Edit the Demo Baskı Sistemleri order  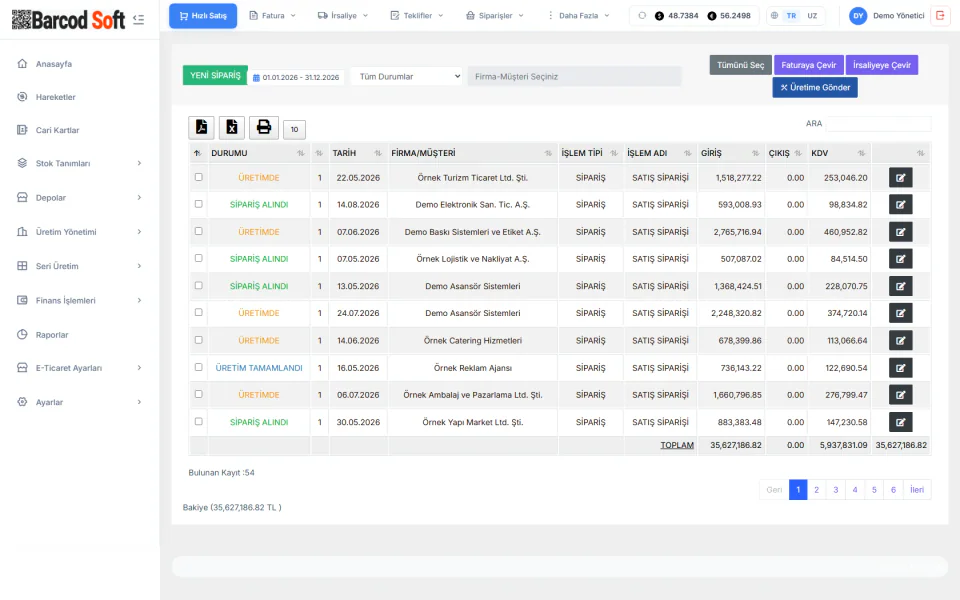[x=901, y=232]
